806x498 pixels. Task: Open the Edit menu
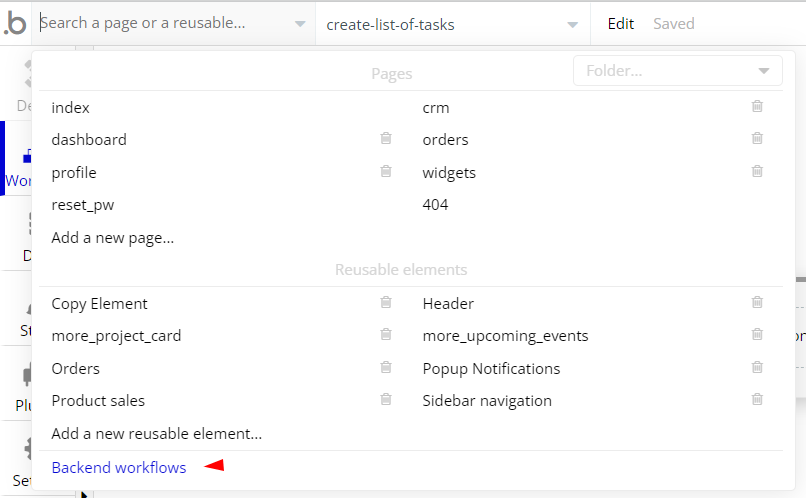point(620,23)
